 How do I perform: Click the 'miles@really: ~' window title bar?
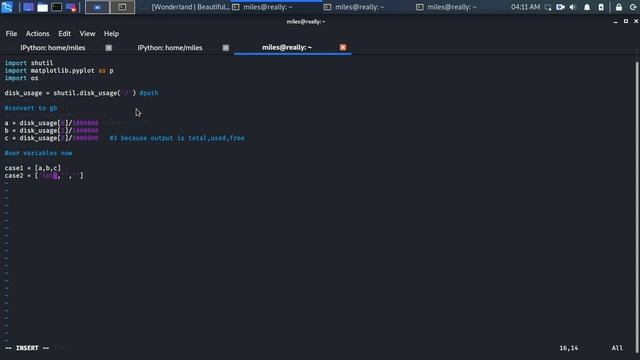tap(306, 22)
